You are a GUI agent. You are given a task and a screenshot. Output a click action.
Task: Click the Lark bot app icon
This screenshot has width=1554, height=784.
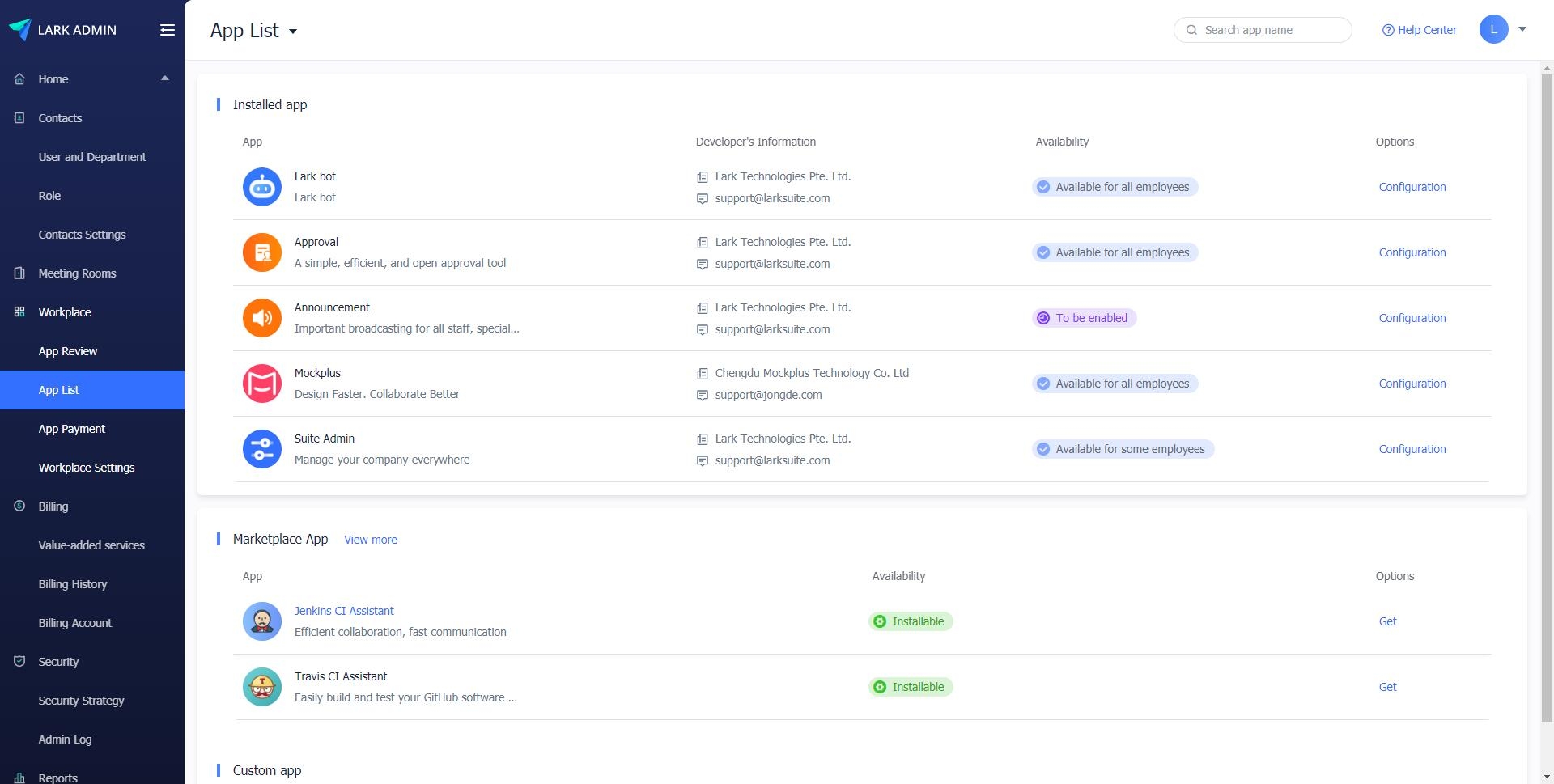point(261,187)
